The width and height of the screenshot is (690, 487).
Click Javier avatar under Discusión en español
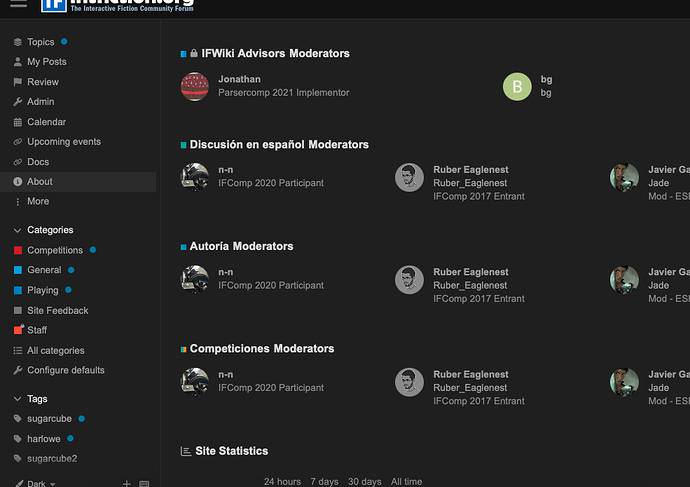pyautogui.click(x=624, y=178)
